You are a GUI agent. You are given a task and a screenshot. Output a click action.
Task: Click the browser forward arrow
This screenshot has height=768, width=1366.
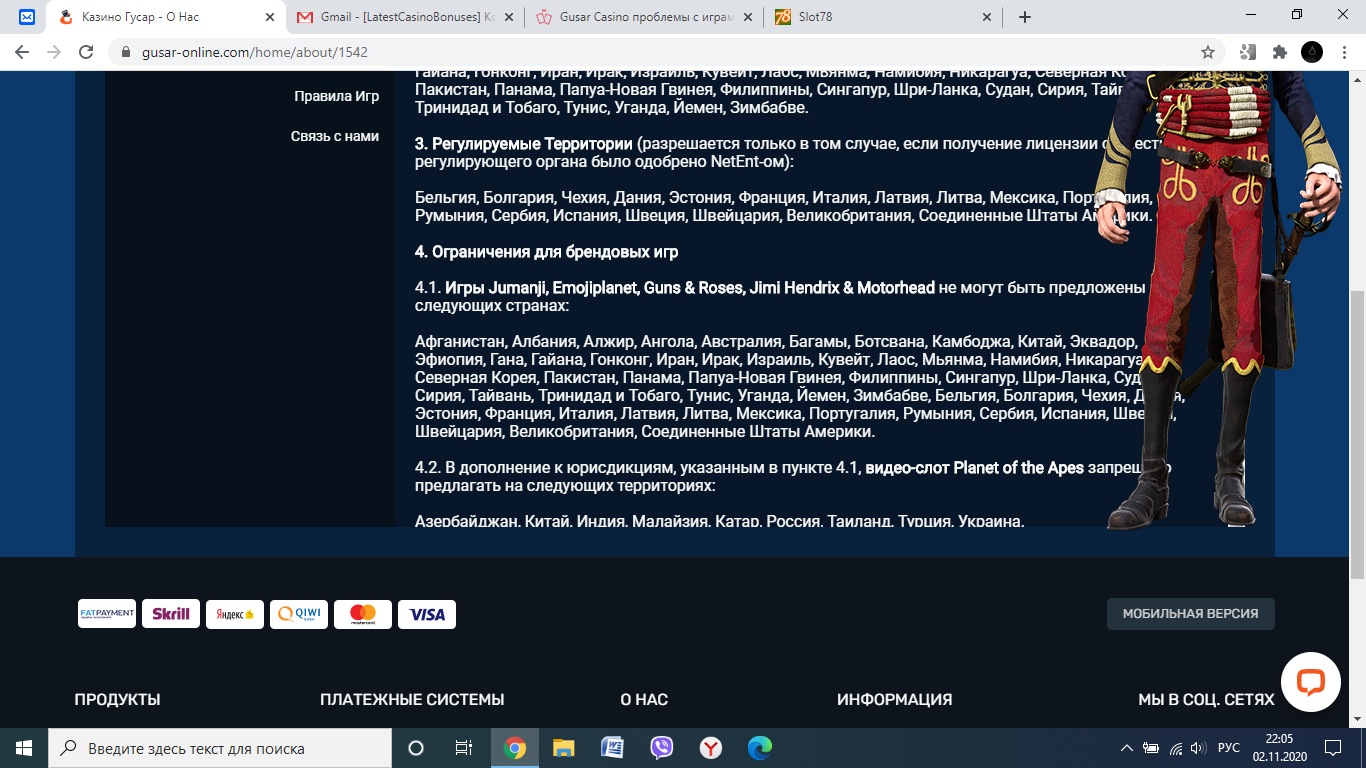54,52
